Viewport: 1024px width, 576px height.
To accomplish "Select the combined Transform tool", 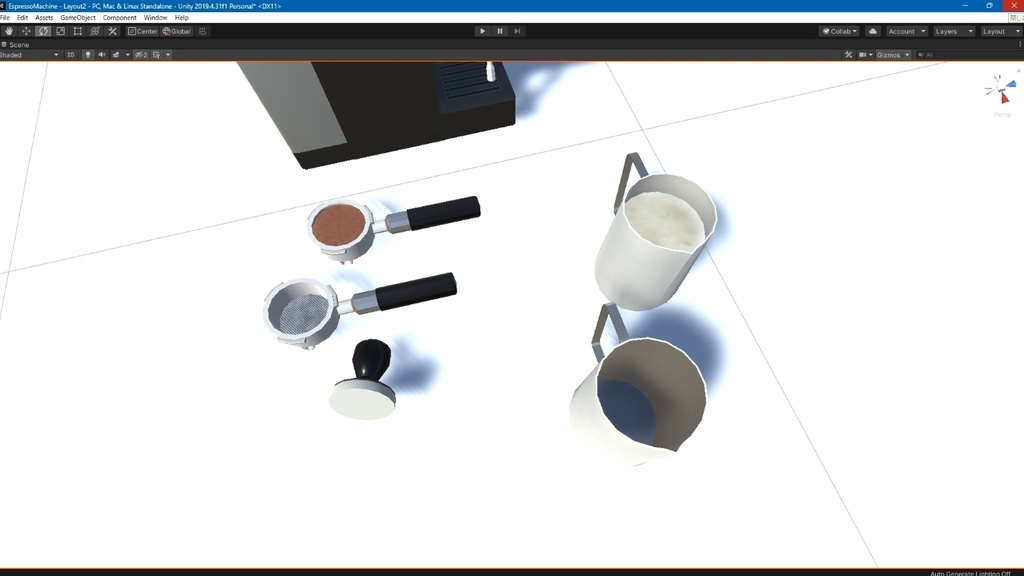I will [x=95, y=31].
